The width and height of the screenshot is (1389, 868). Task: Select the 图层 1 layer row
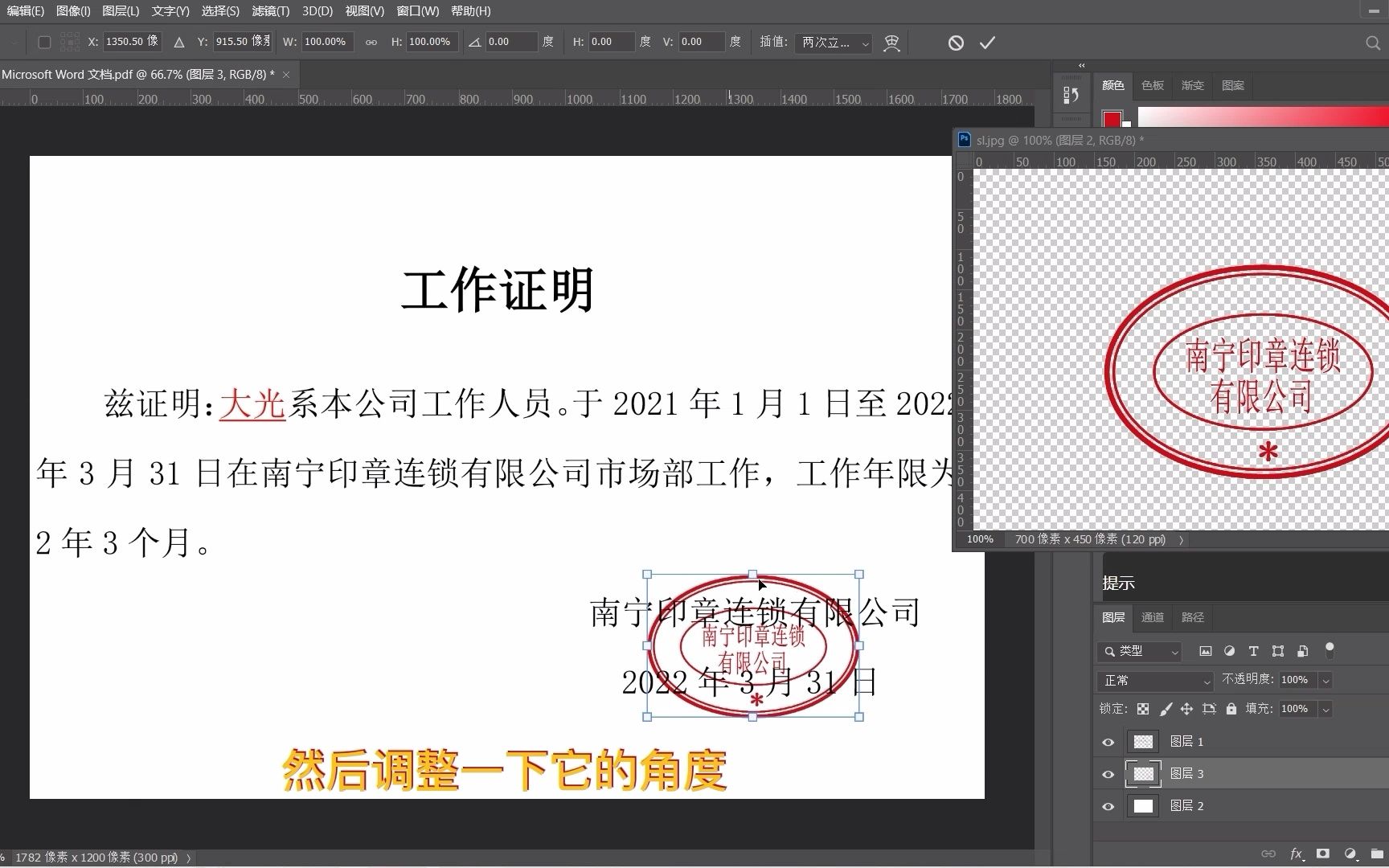click(1243, 742)
